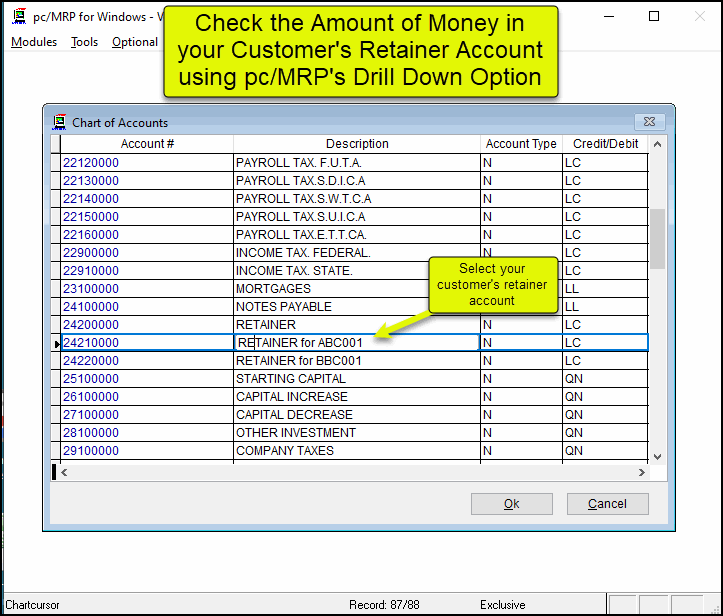Screen dimensions: 723x616
Task: Click the QN cell for STARTING CAPITAL
Action: point(605,379)
